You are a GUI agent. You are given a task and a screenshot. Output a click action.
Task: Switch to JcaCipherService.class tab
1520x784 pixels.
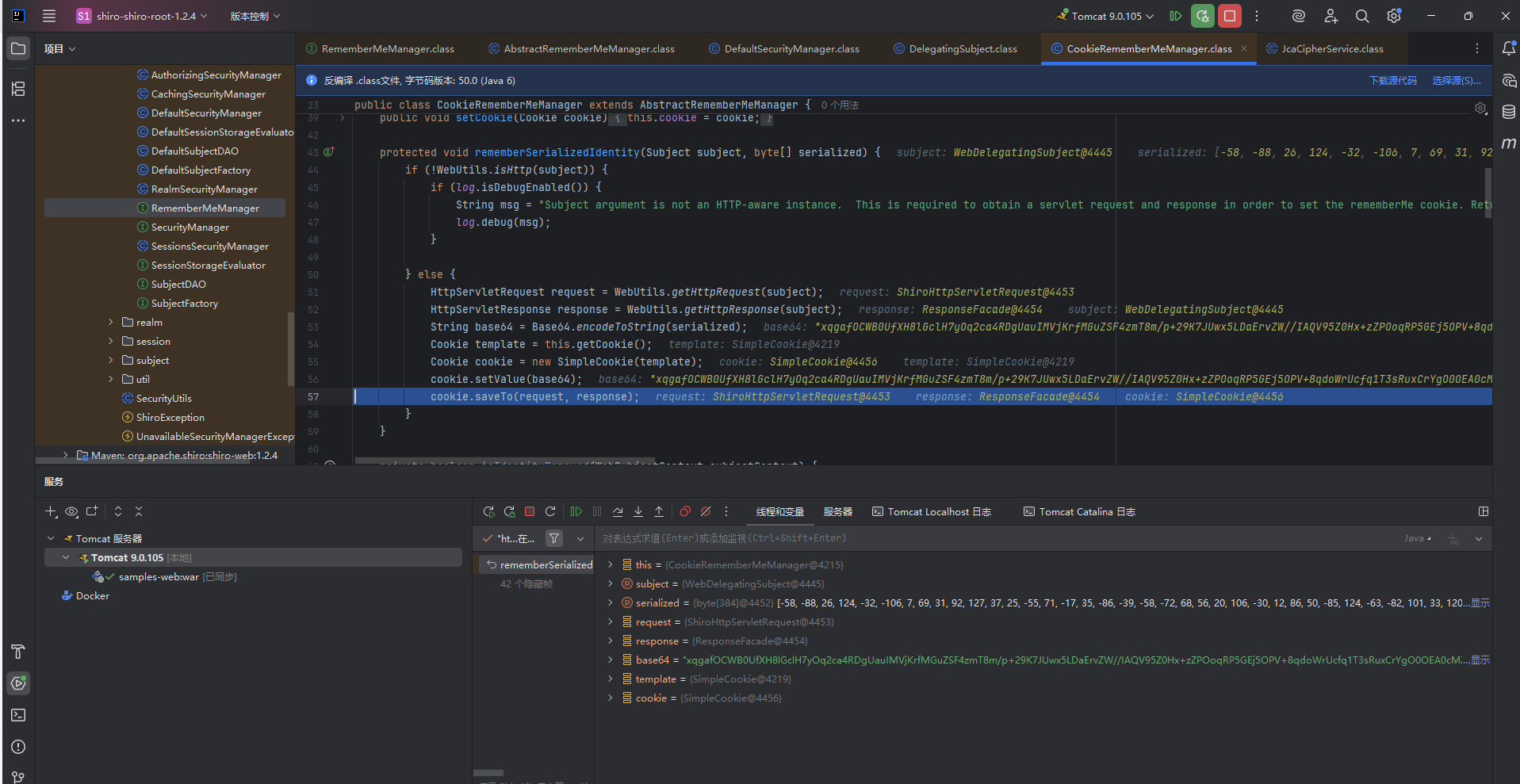pyautogui.click(x=1331, y=49)
